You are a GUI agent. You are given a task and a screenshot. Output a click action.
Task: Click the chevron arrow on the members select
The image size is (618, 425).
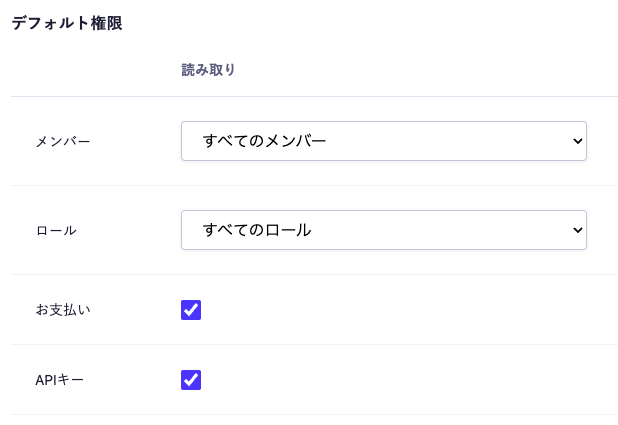[577, 141]
